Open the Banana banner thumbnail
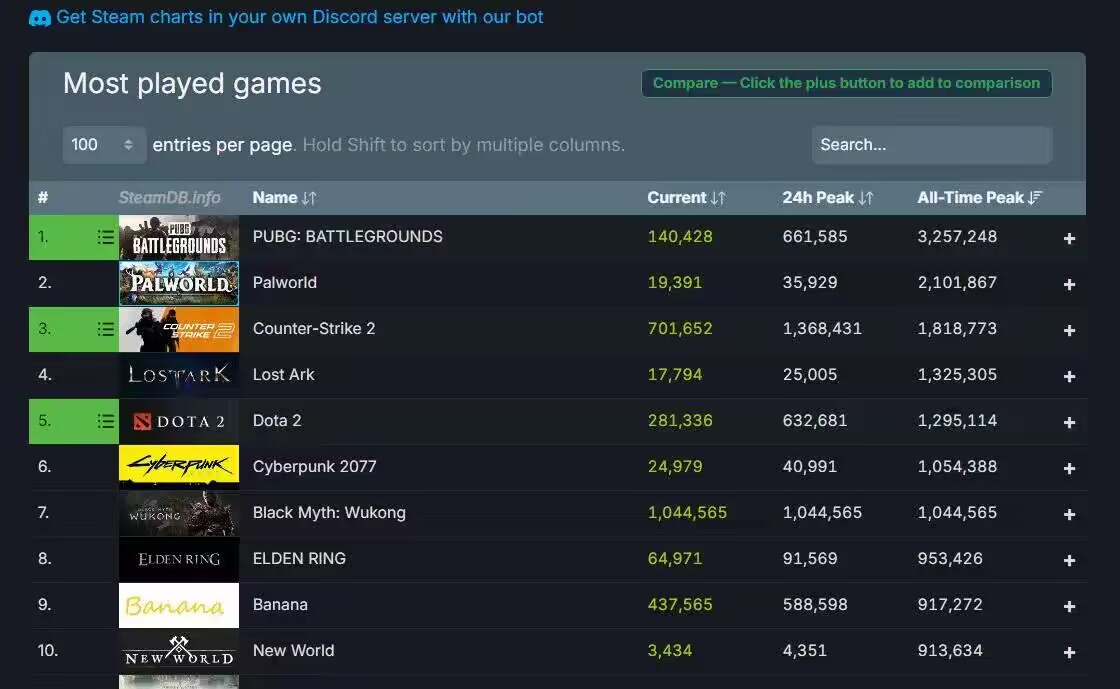Image resolution: width=1120 pixels, height=689 pixels. click(x=179, y=605)
